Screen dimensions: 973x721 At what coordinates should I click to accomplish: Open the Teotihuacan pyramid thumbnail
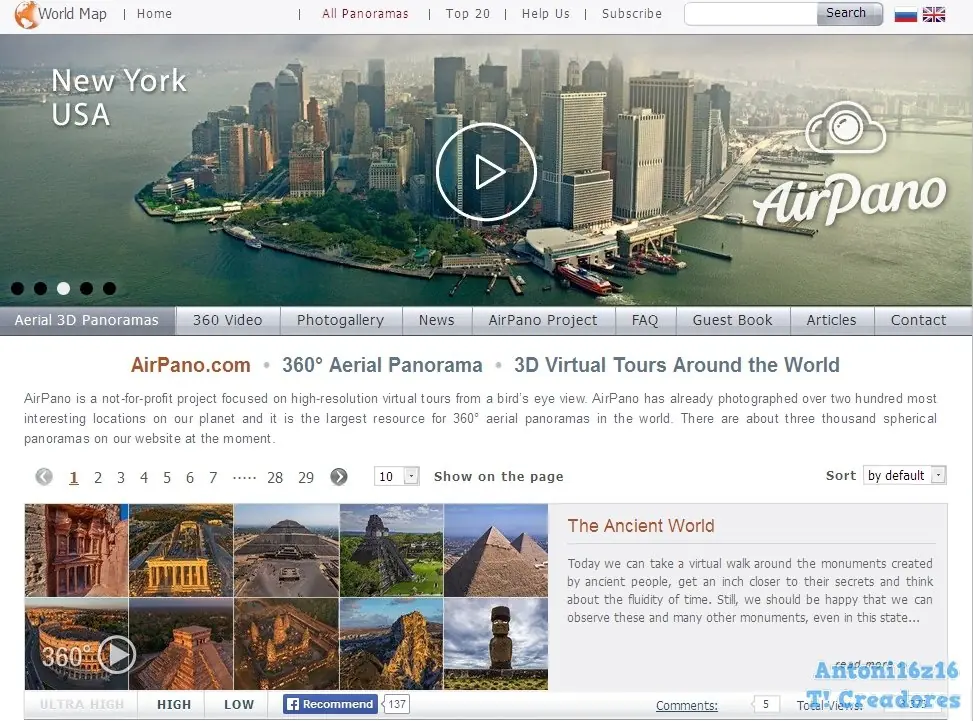pyautogui.click(x=287, y=550)
